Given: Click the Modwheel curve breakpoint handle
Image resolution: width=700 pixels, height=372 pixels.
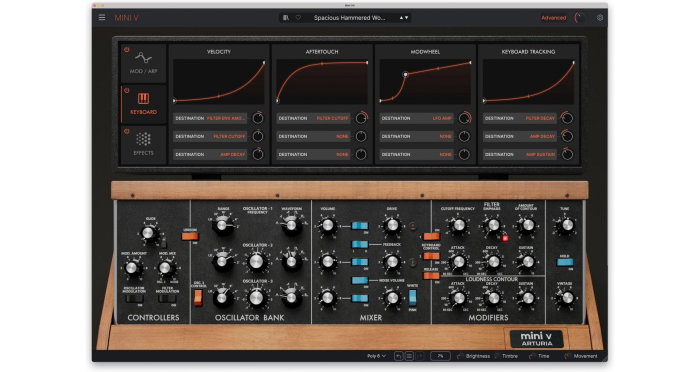Looking at the screenshot, I should tap(405, 75).
